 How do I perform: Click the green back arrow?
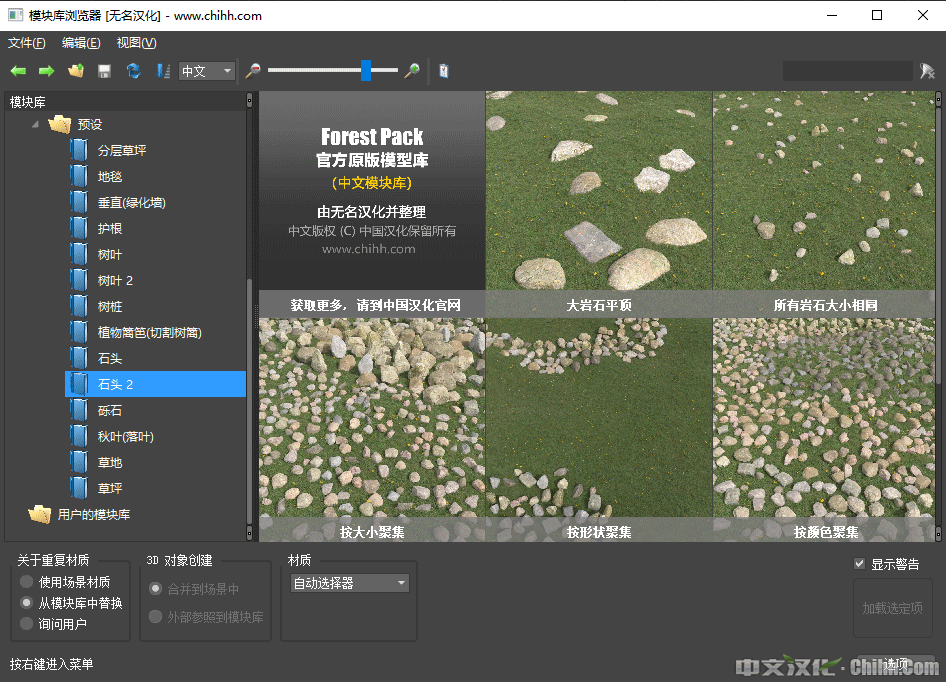coord(18,71)
